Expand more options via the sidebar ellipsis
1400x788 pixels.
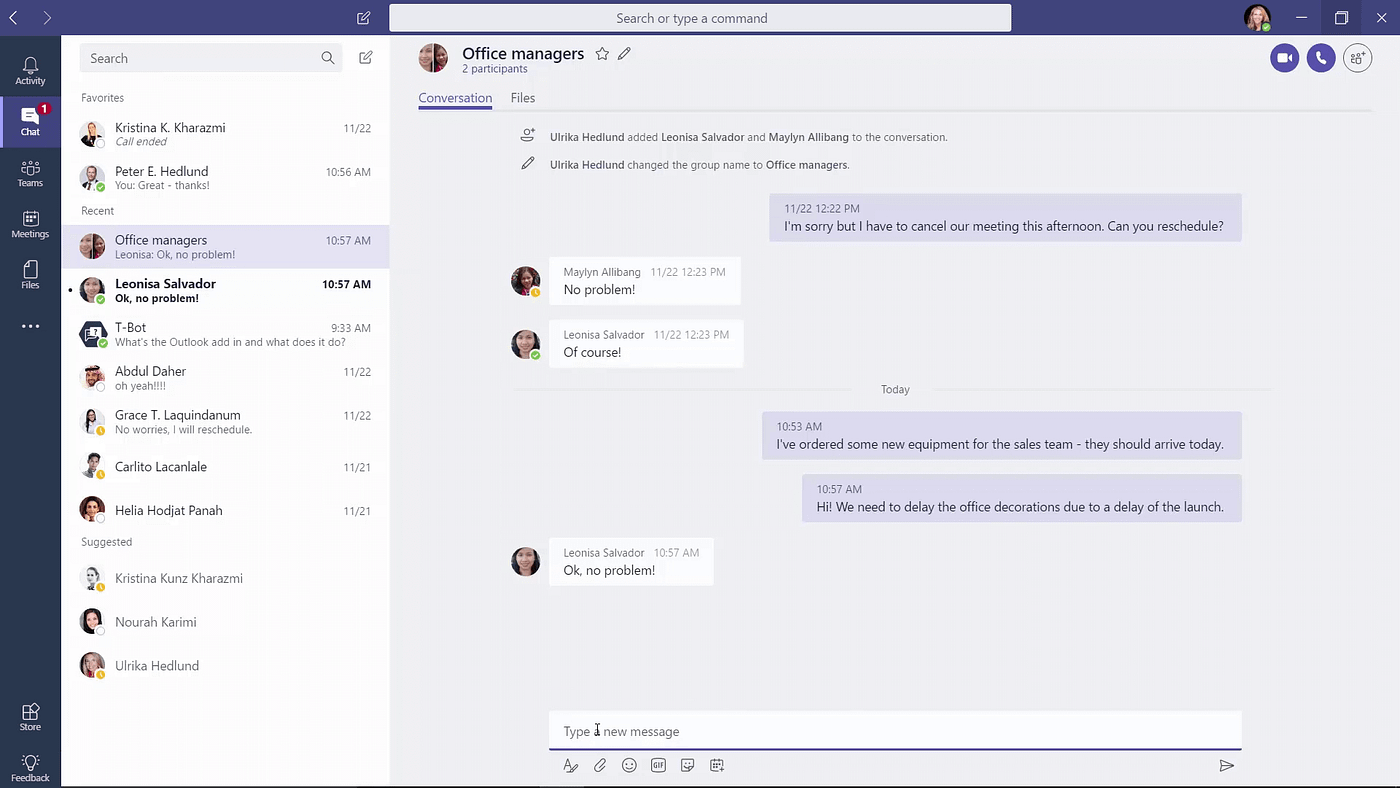pyautogui.click(x=30, y=325)
